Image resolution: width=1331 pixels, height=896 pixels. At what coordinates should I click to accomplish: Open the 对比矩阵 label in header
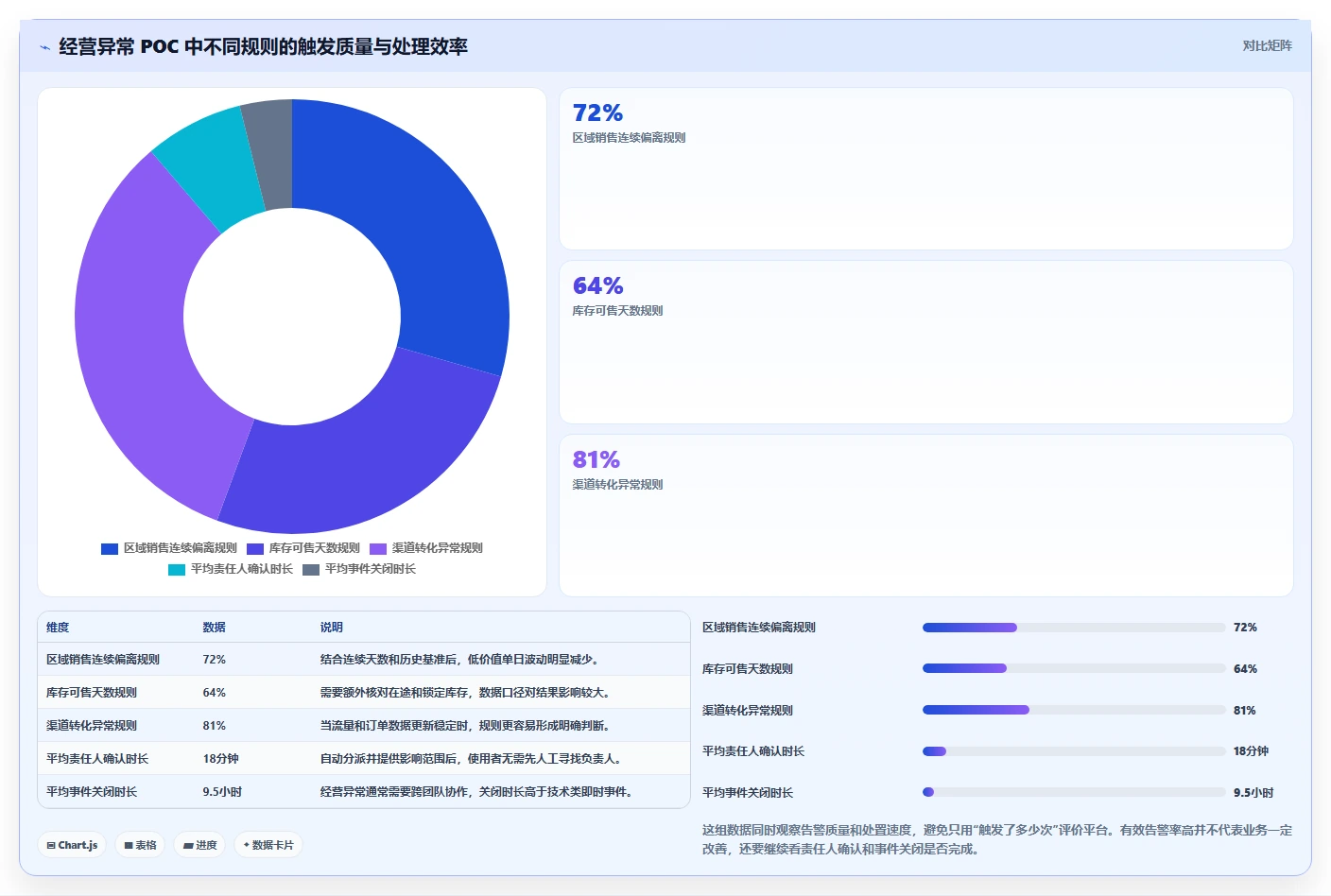point(1267,45)
